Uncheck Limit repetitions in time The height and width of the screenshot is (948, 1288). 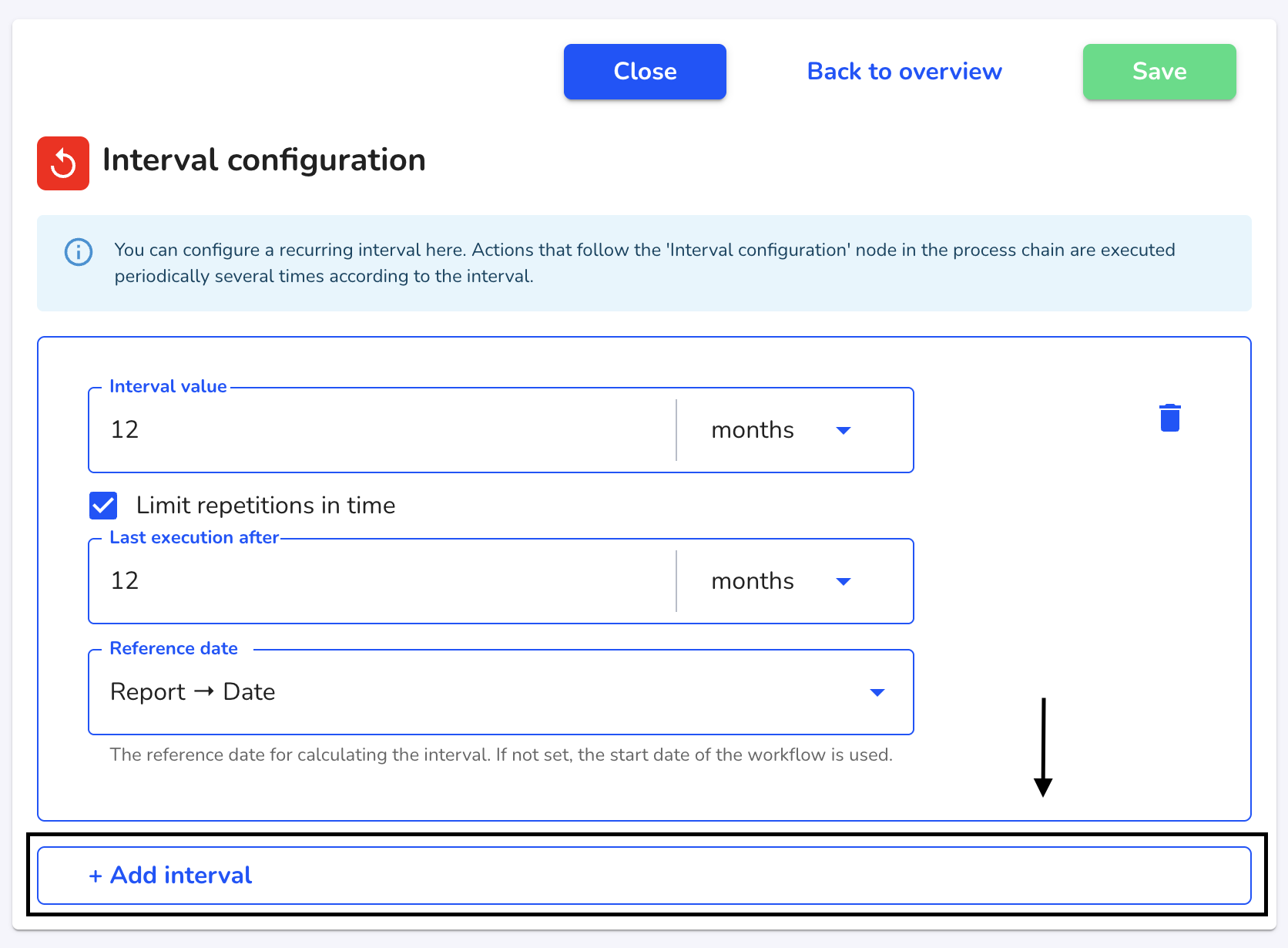(x=103, y=506)
